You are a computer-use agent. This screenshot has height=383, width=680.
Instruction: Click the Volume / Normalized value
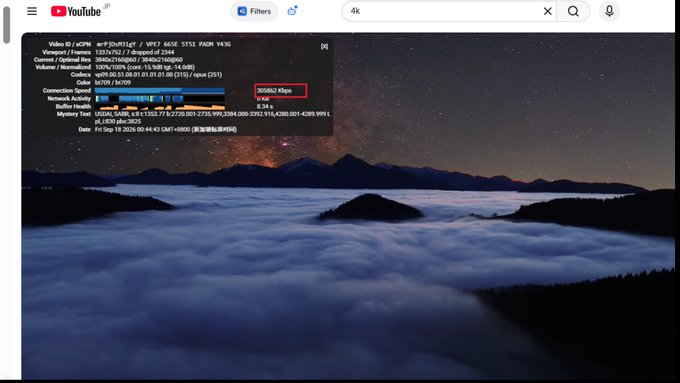[145, 67]
